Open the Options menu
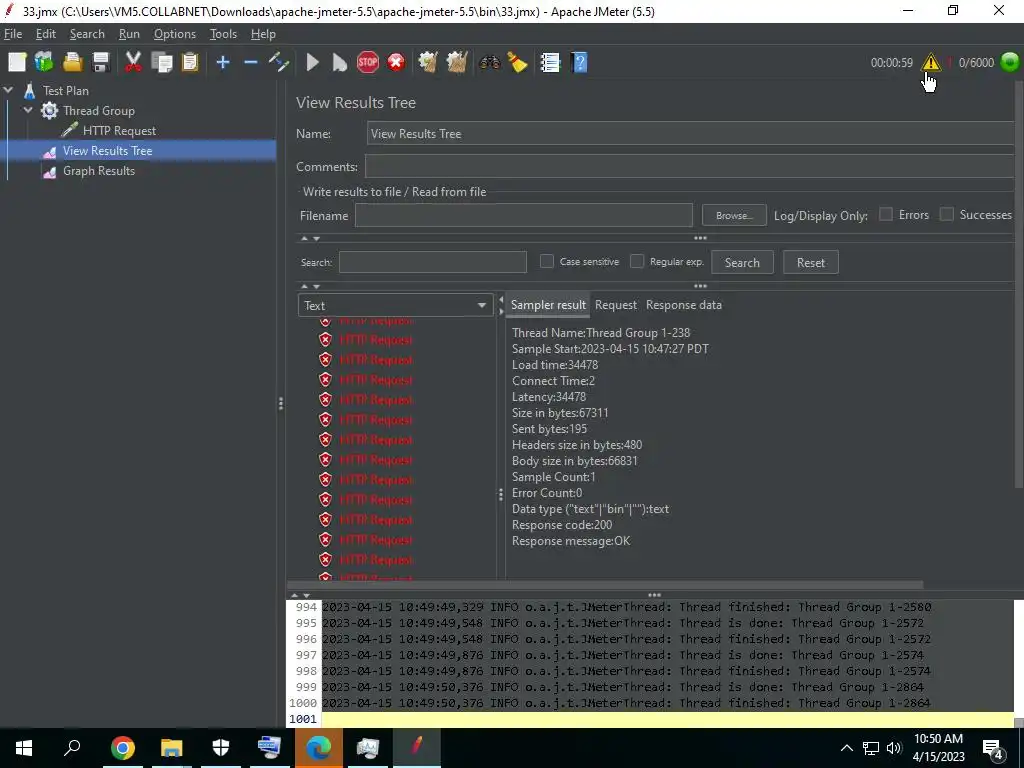 [174, 34]
